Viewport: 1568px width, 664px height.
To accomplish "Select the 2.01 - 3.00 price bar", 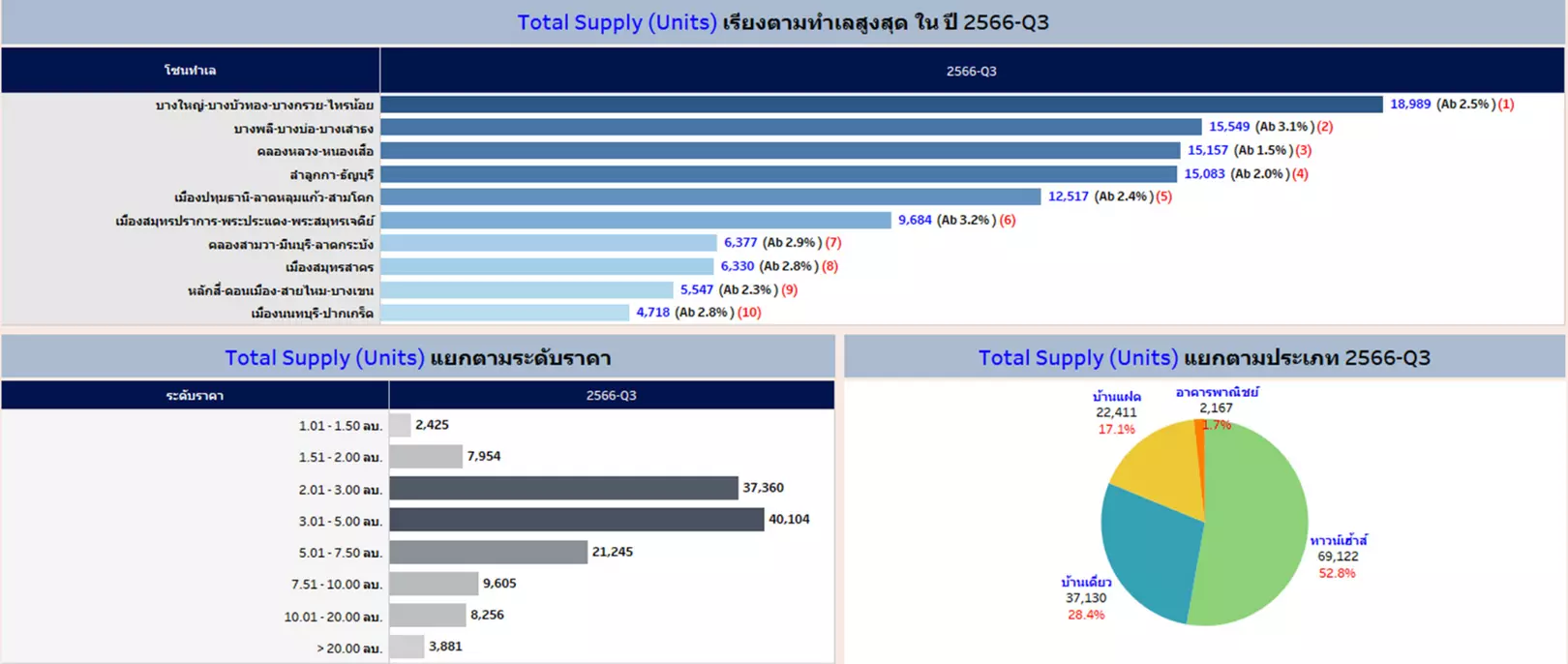I will [x=563, y=488].
